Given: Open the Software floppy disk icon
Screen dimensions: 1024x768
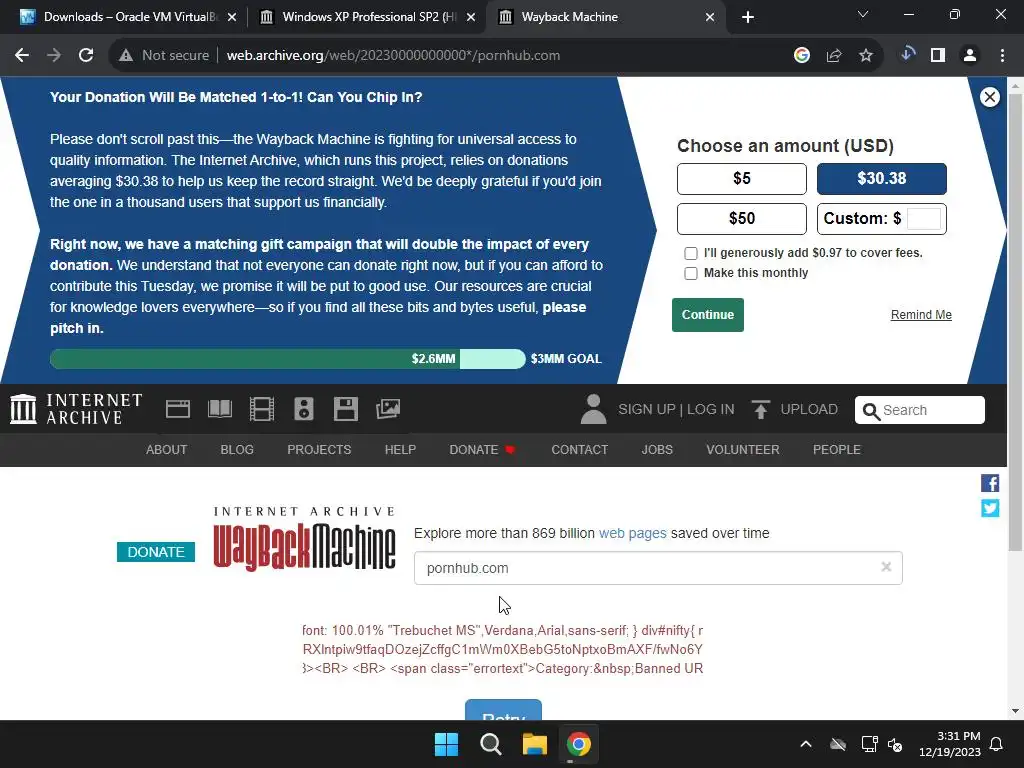Looking at the screenshot, I should [345, 409].
